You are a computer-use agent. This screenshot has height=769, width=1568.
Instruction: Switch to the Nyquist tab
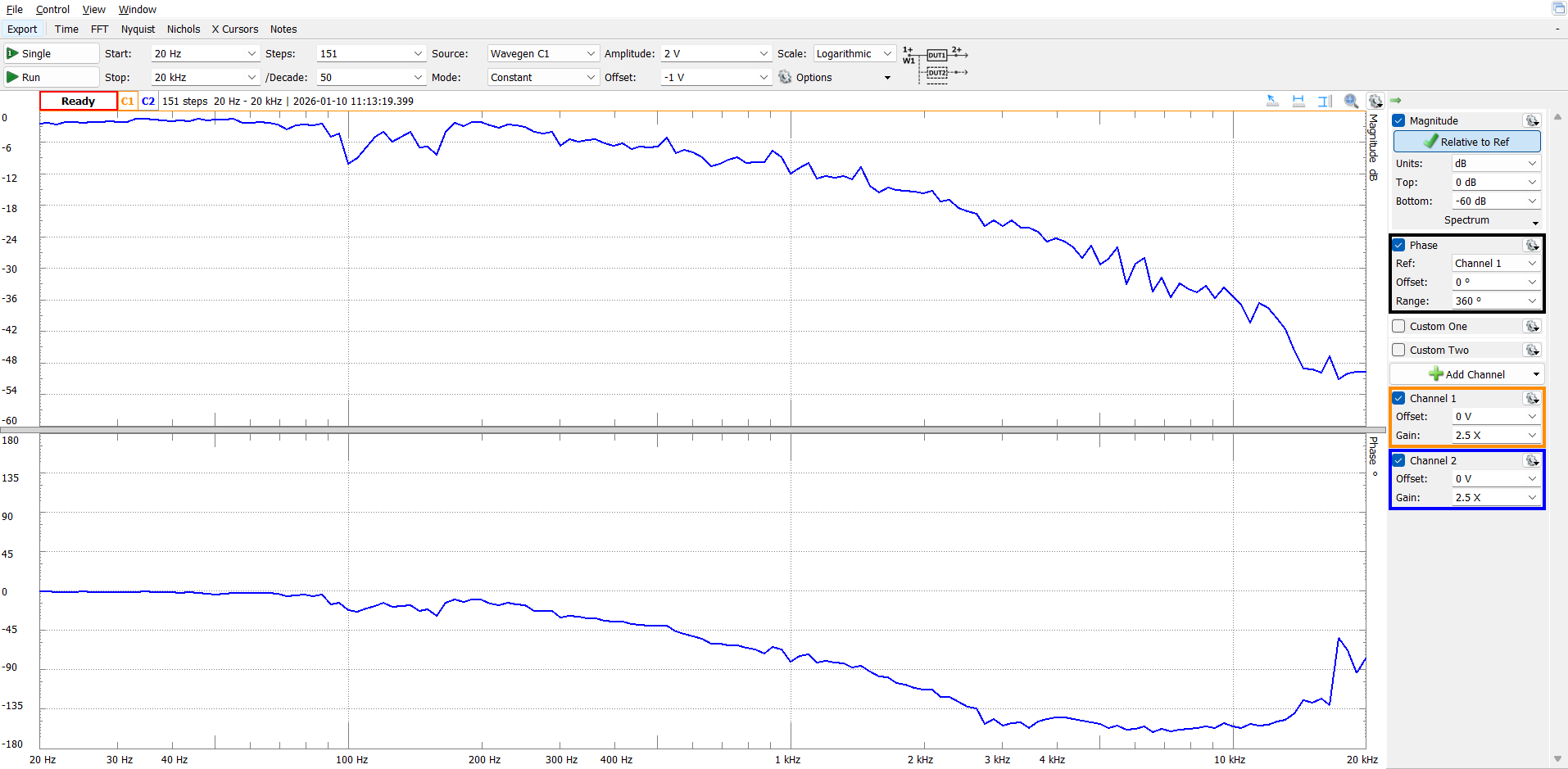coord(138,29)
